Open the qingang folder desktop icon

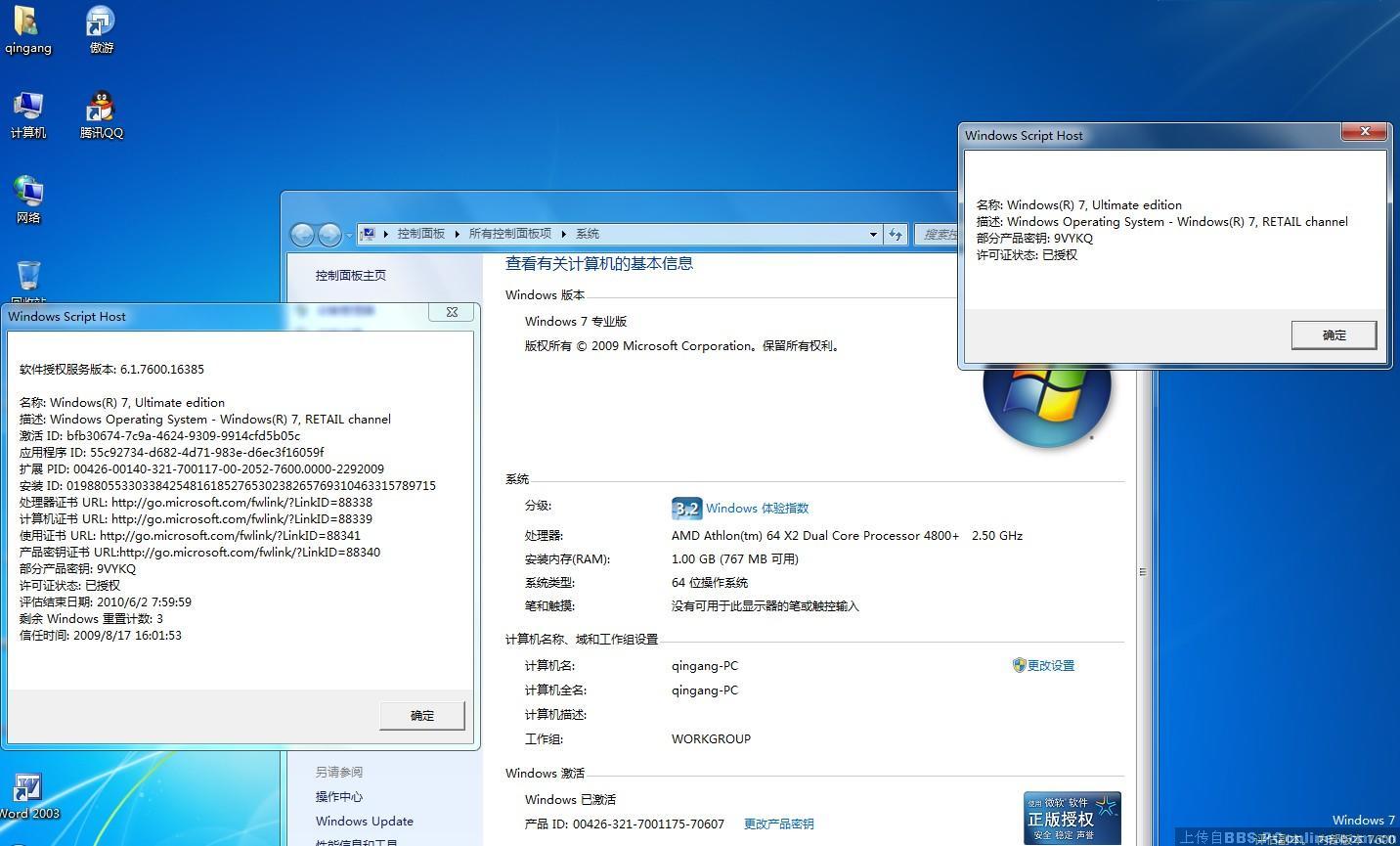pyautogui.click(x=27, y=30)
